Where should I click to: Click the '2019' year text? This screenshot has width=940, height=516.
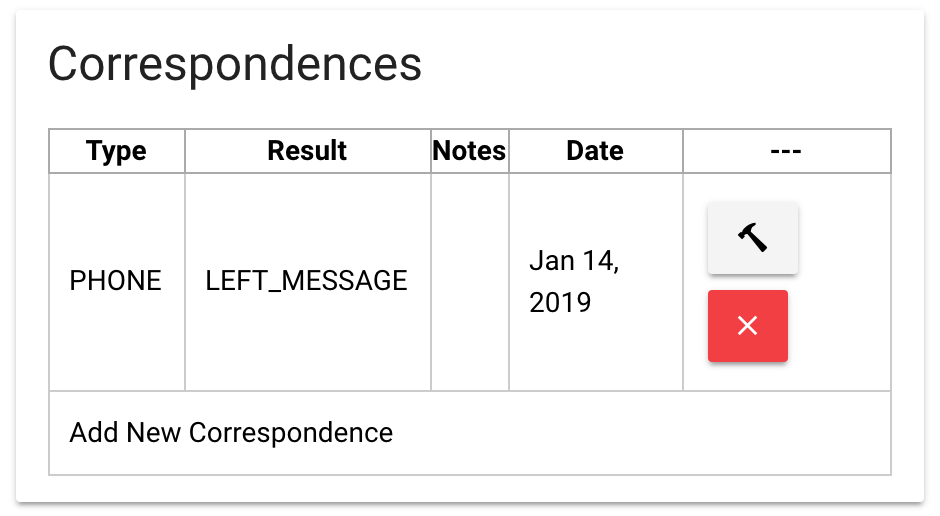[560, 302]
